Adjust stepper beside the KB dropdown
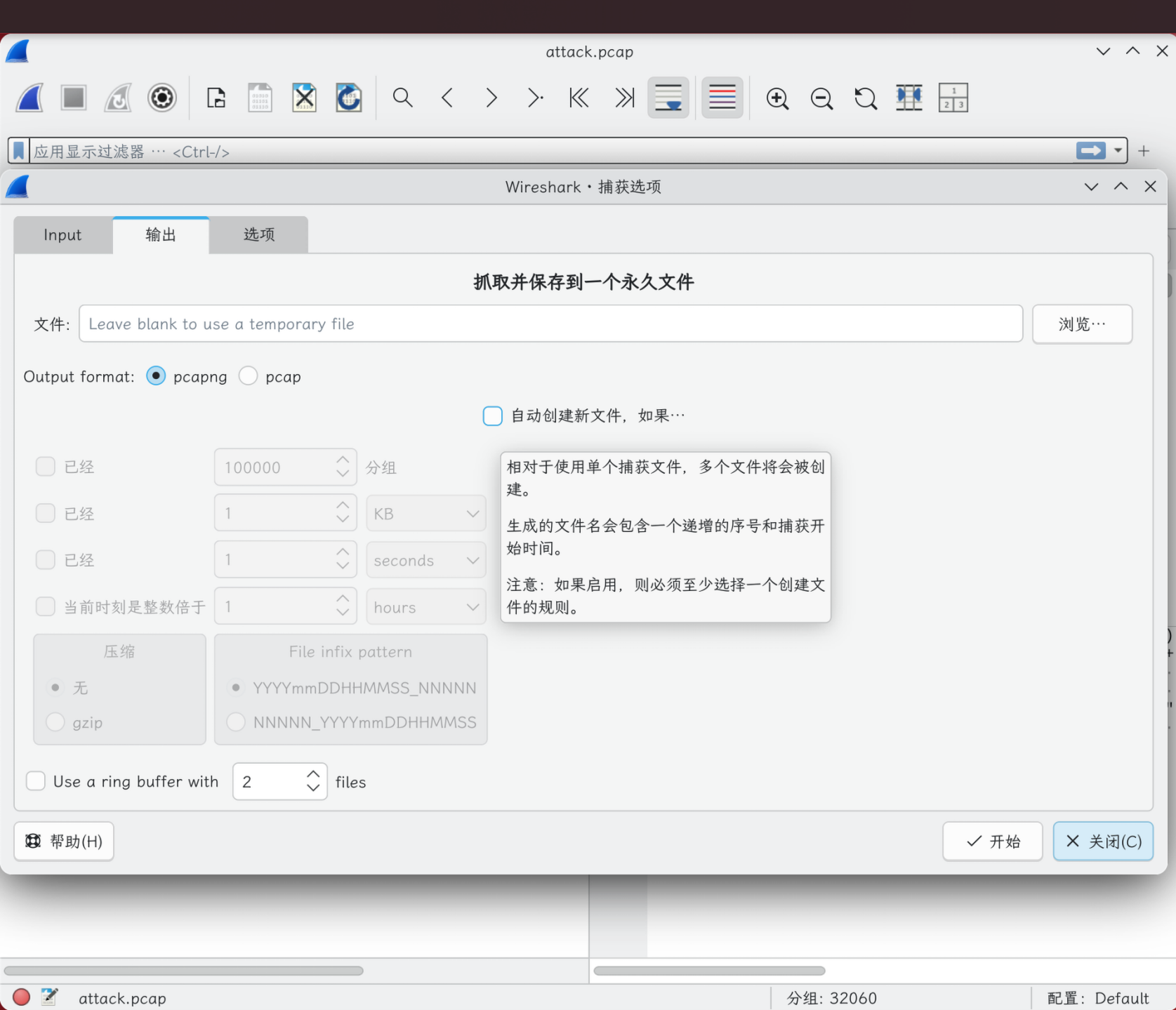Viewport: 1176px width, 1010px height. [x=343, y=513]
